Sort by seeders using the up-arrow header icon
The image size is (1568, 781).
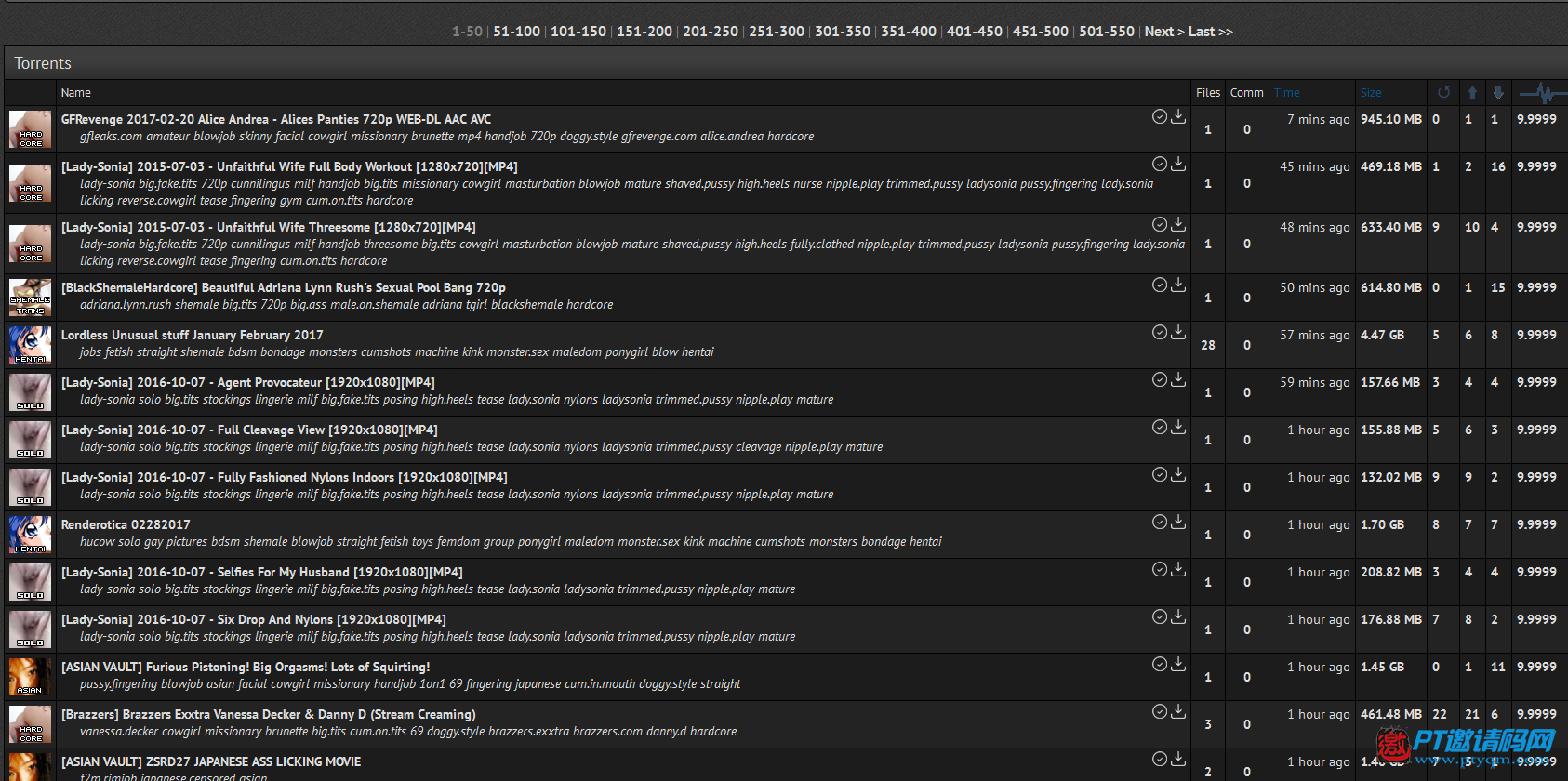coord(1472,92)
